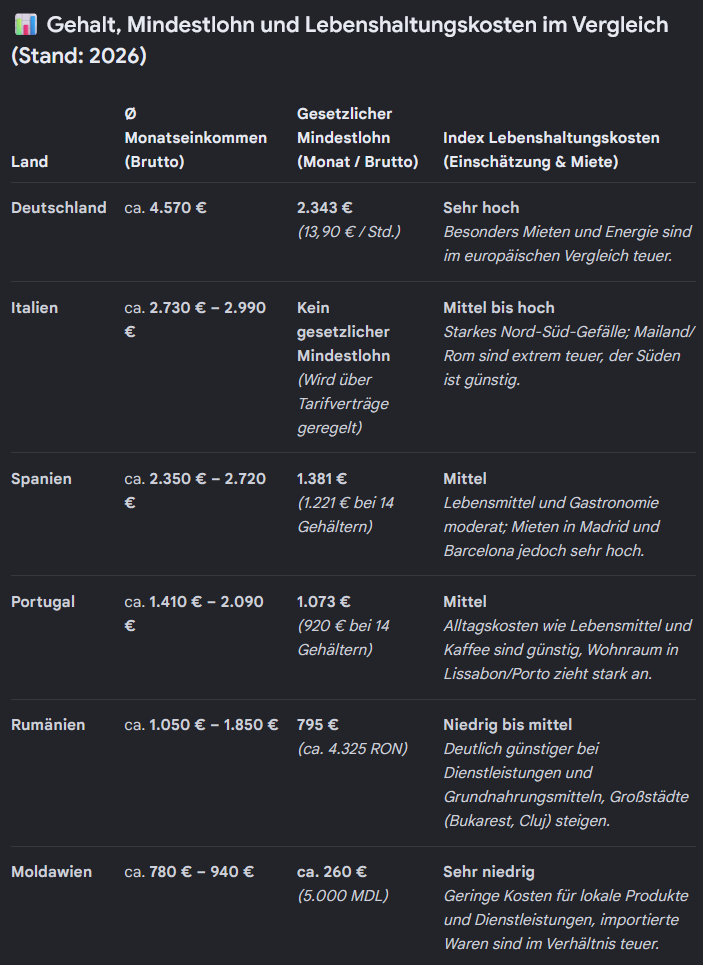Click Spain's 1.381 € minimum wage
Screen dimensions: 703x965
(x=322, y=479)
